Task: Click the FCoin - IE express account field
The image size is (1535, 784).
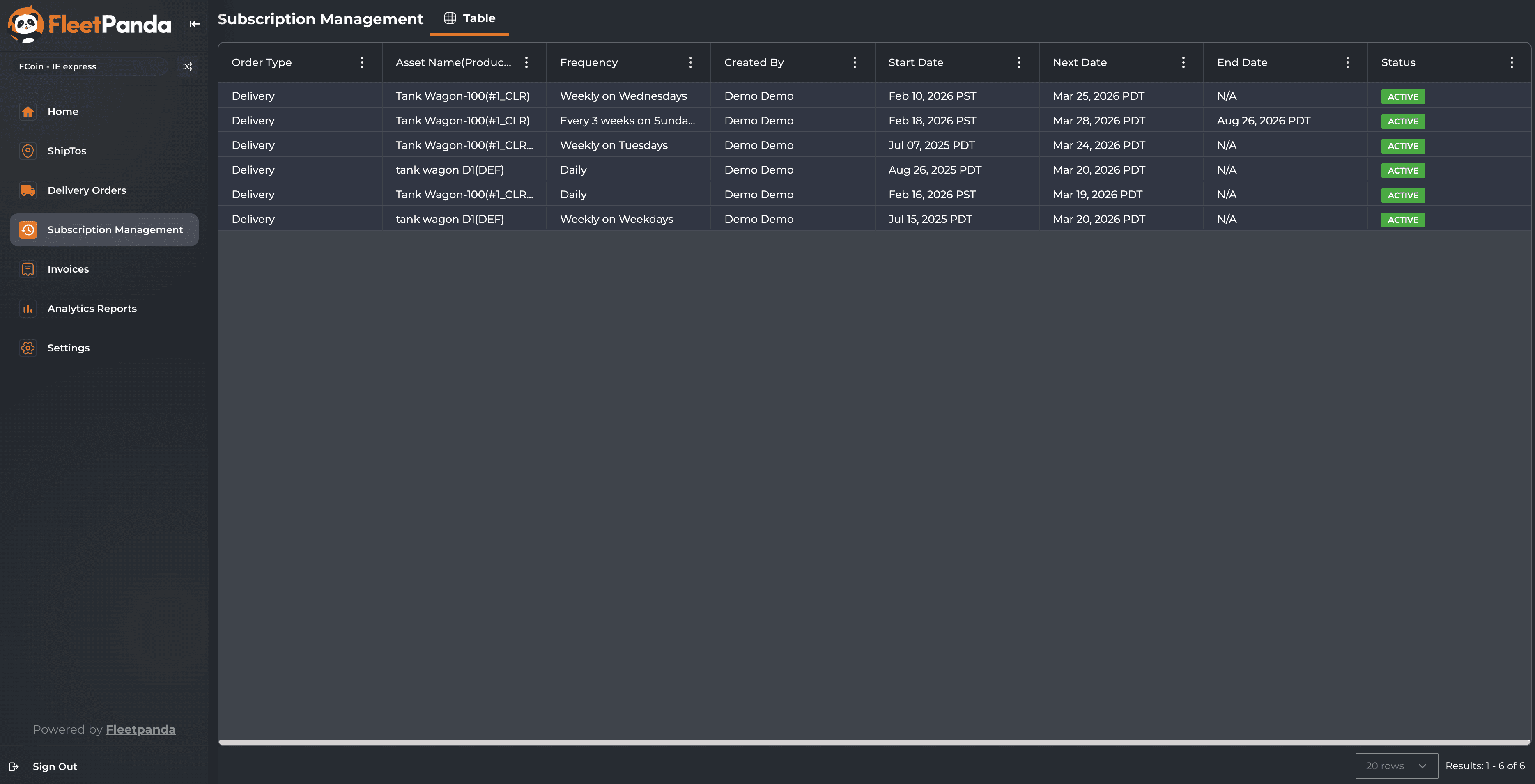Action: tap(90, 66)
